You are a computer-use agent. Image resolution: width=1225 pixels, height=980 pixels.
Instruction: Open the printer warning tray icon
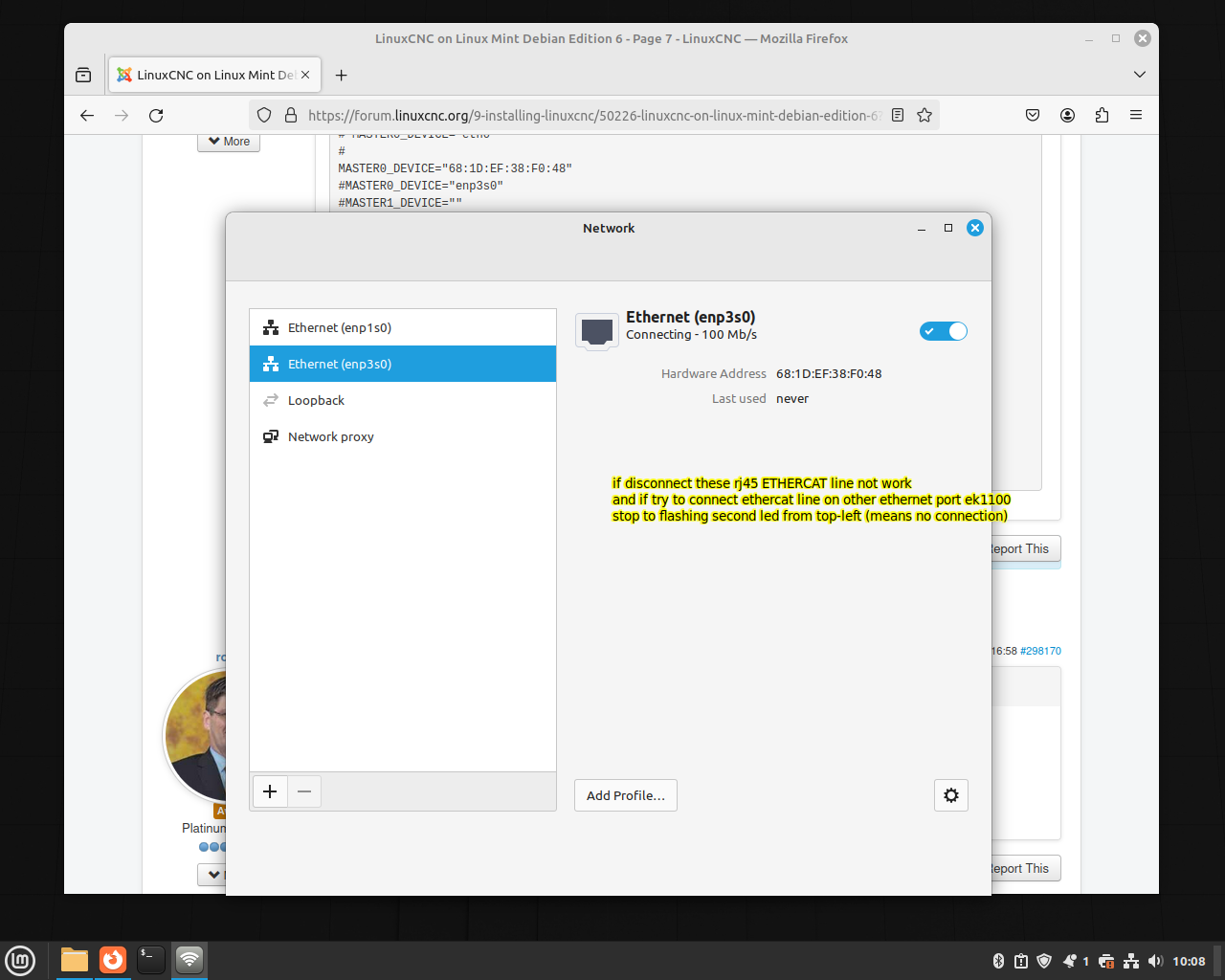coord(1106,961)
